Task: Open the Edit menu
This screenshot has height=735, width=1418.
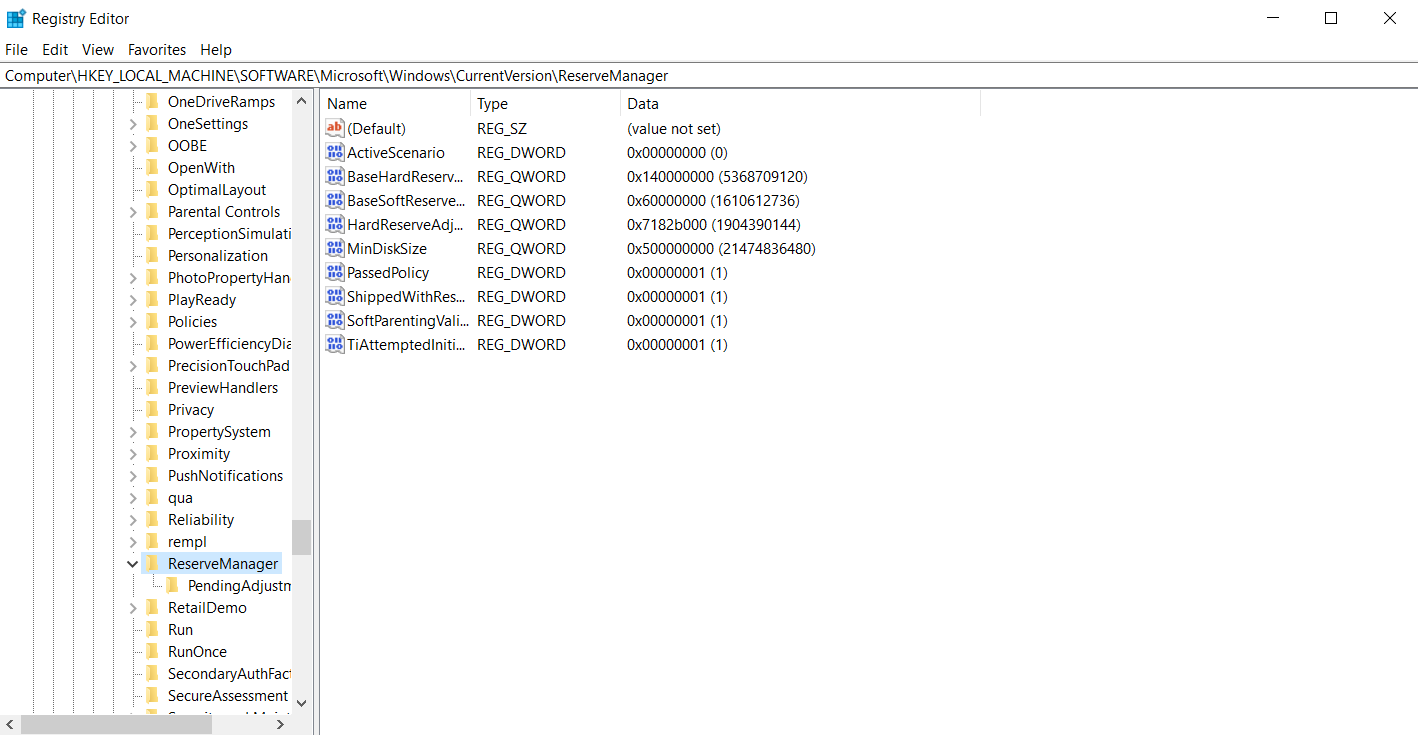Action: point(55,49)
